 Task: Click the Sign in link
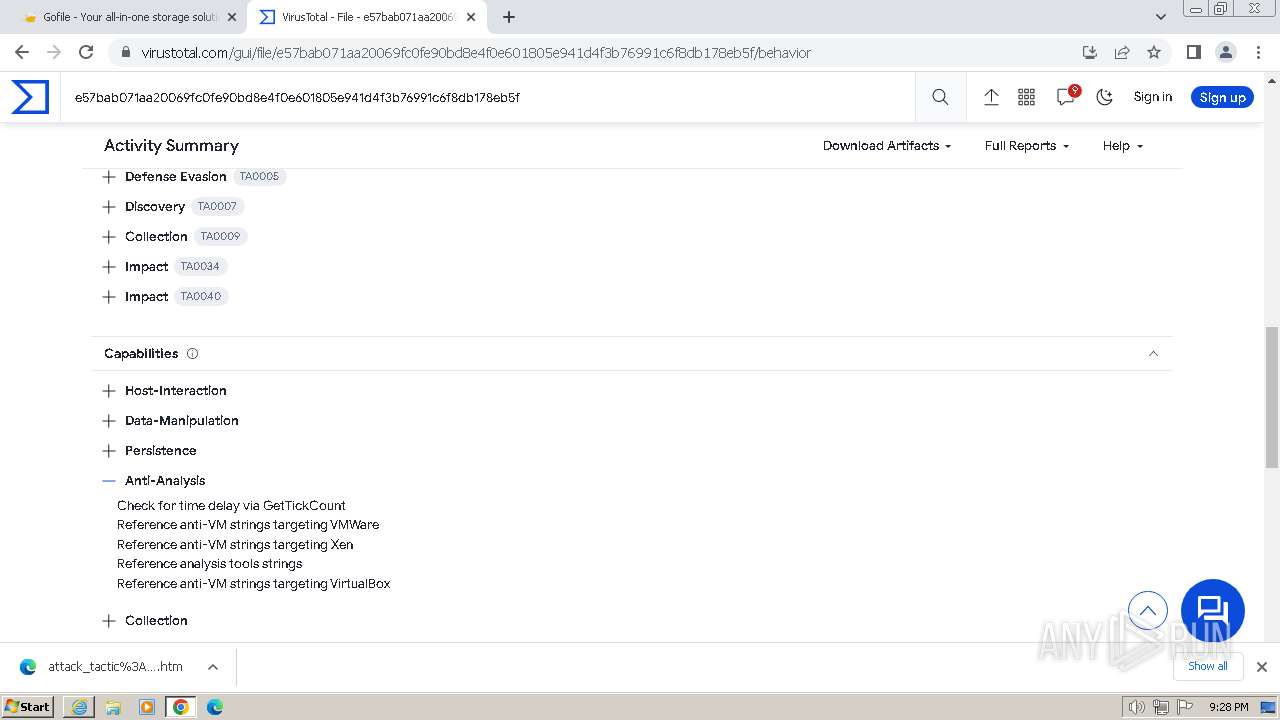pos(1152,97)
